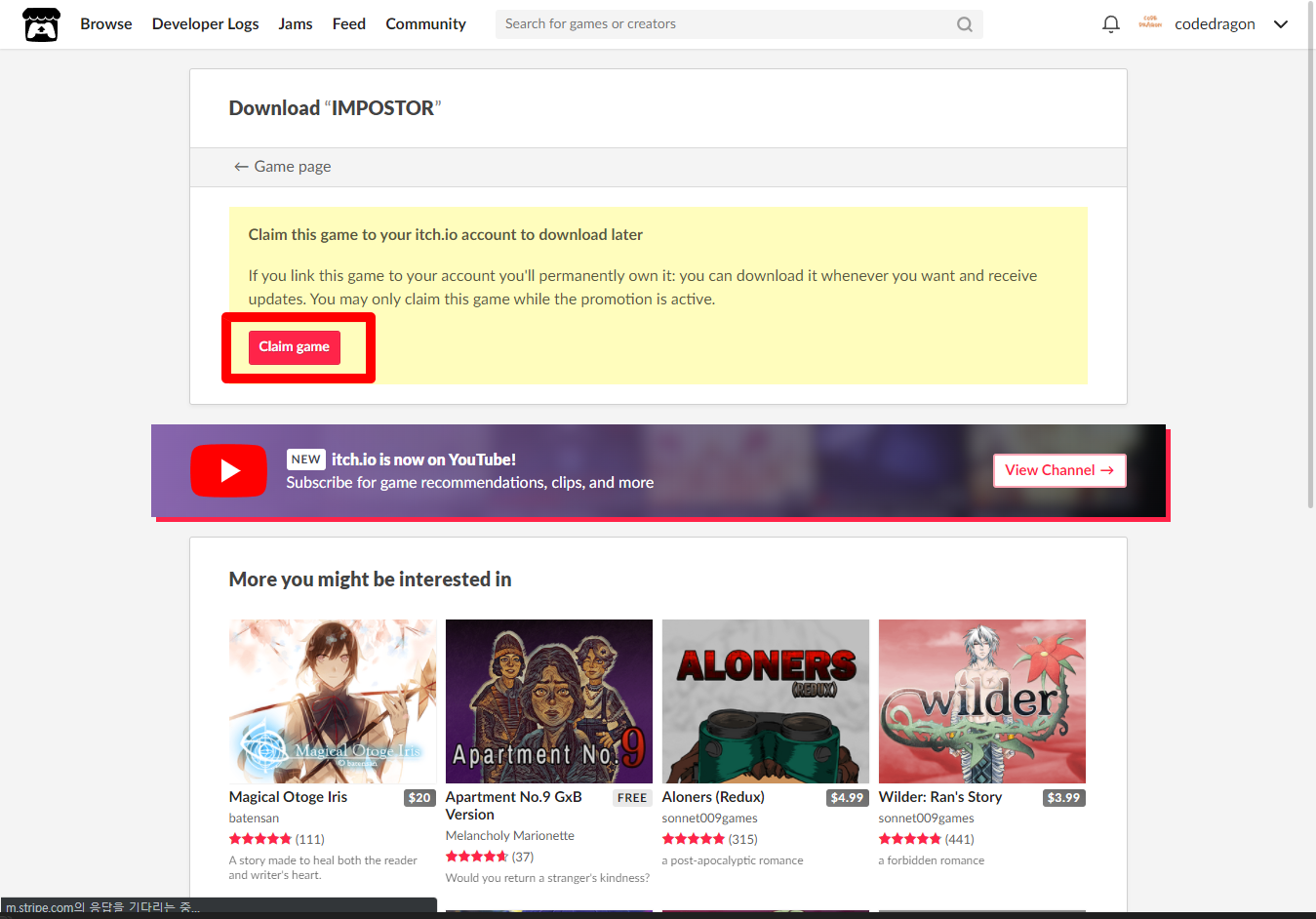Click the Download "IMPOSTOR" heading
1316x919 pixels.
pyautogui.click(x=335, y=108)
